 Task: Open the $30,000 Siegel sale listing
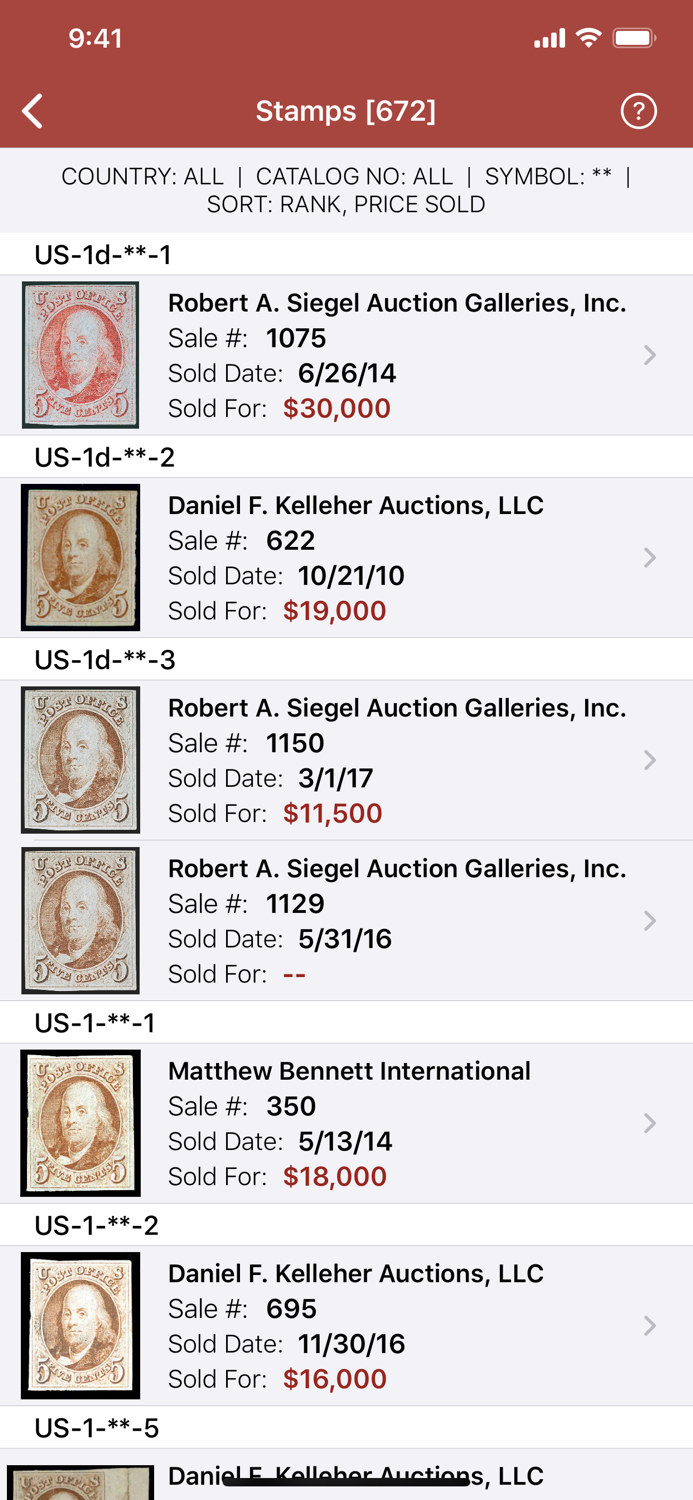[x=400, y=355]
